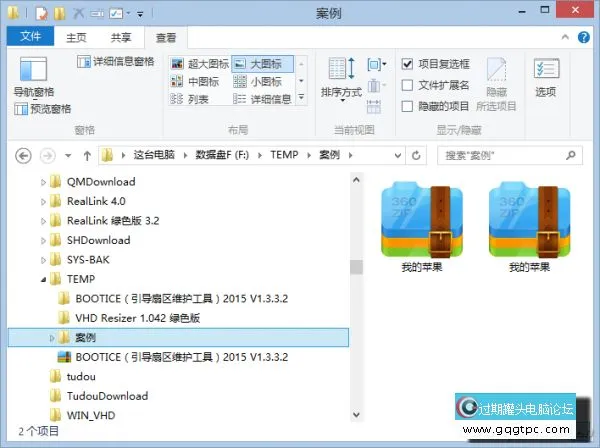Click TEMP breadcrumb in address bar

(284, 155)
